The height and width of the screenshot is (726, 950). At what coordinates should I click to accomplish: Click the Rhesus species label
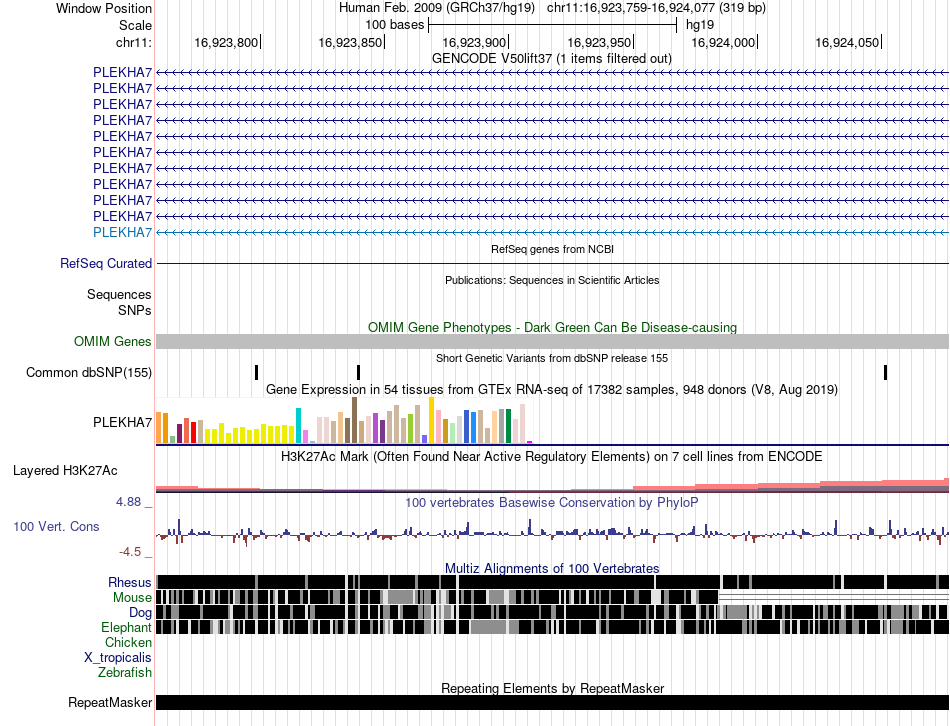click(x=130, y=582)
